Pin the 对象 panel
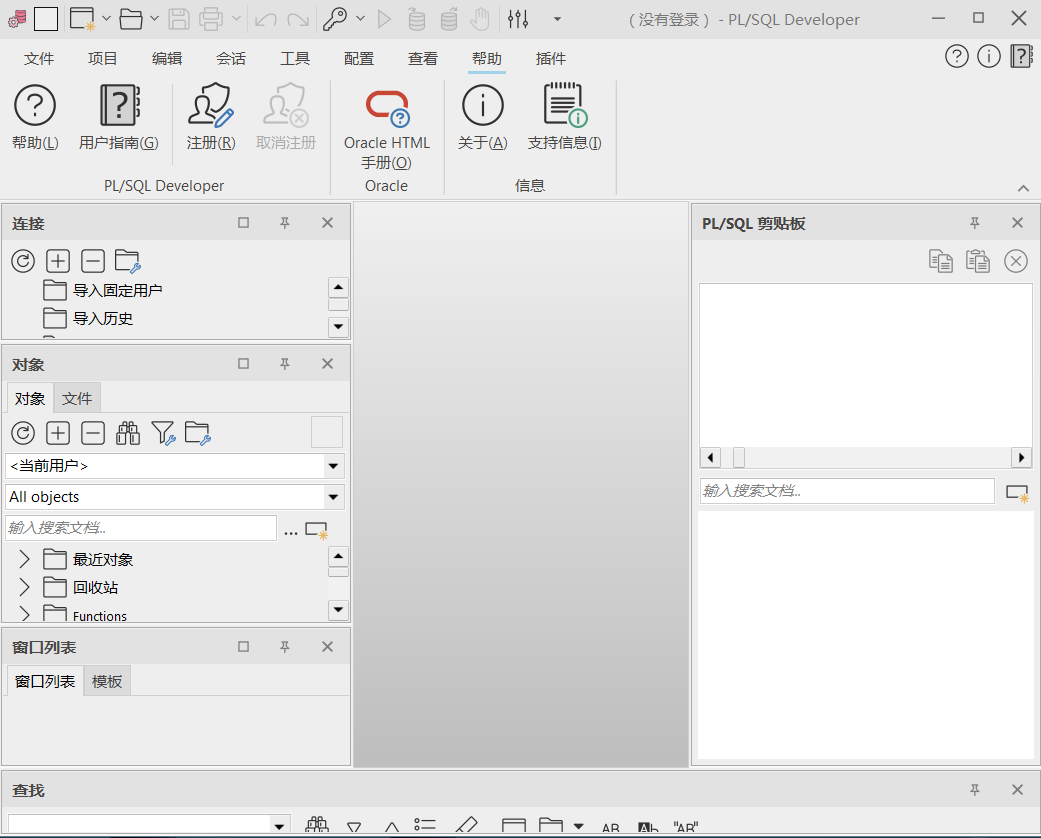Viewport: 1041px width, 838px height. (x=285, y=364)
